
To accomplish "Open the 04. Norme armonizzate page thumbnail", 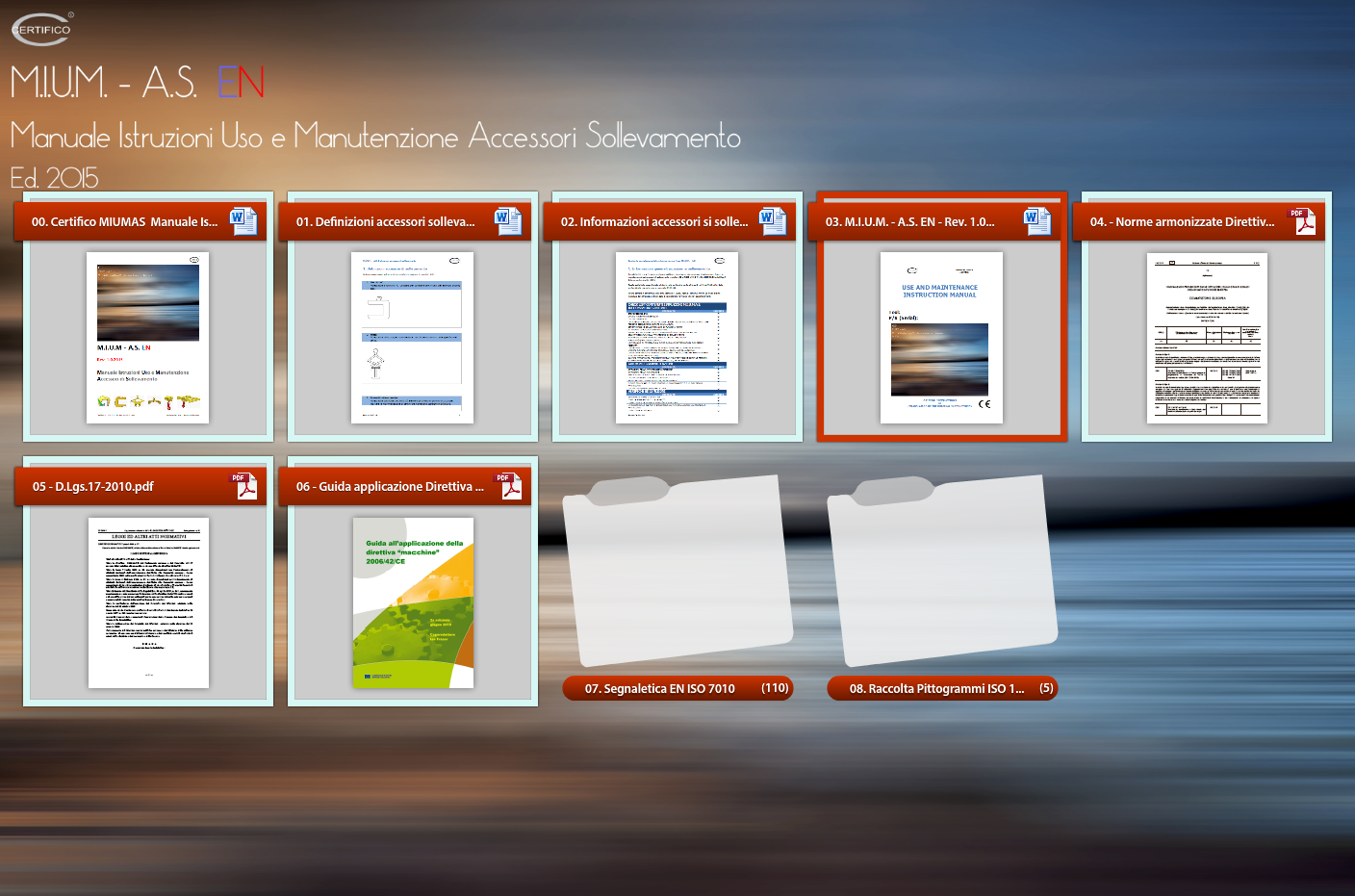I will click(x=1207, y=338).
